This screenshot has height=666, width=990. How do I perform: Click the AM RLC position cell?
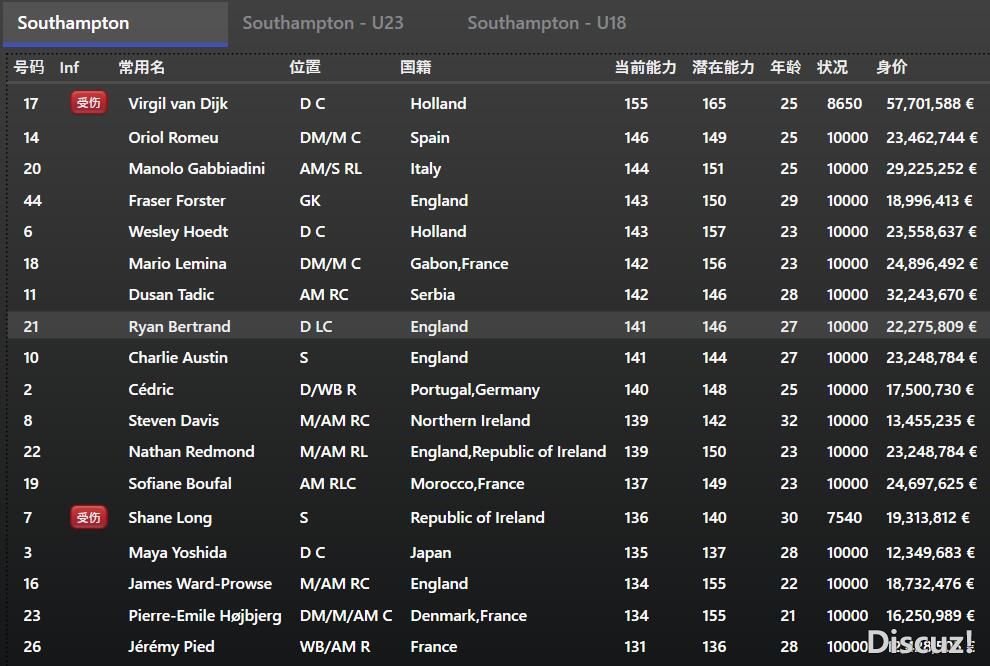(x=328, y=484)
